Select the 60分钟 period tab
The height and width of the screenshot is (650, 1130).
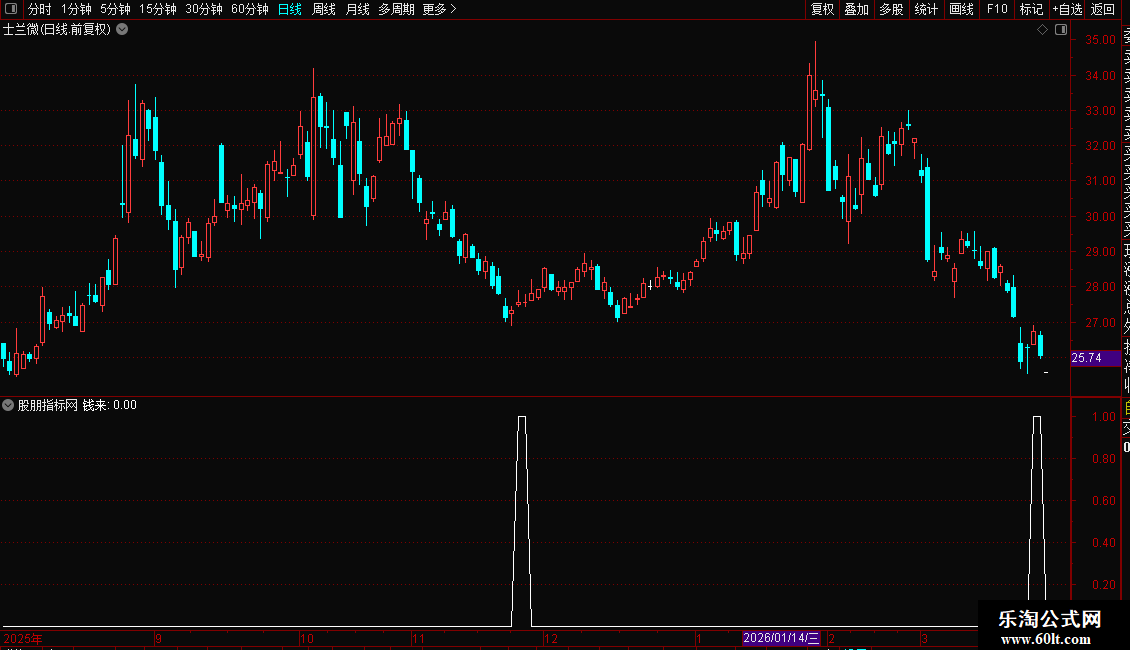[249, 9]
